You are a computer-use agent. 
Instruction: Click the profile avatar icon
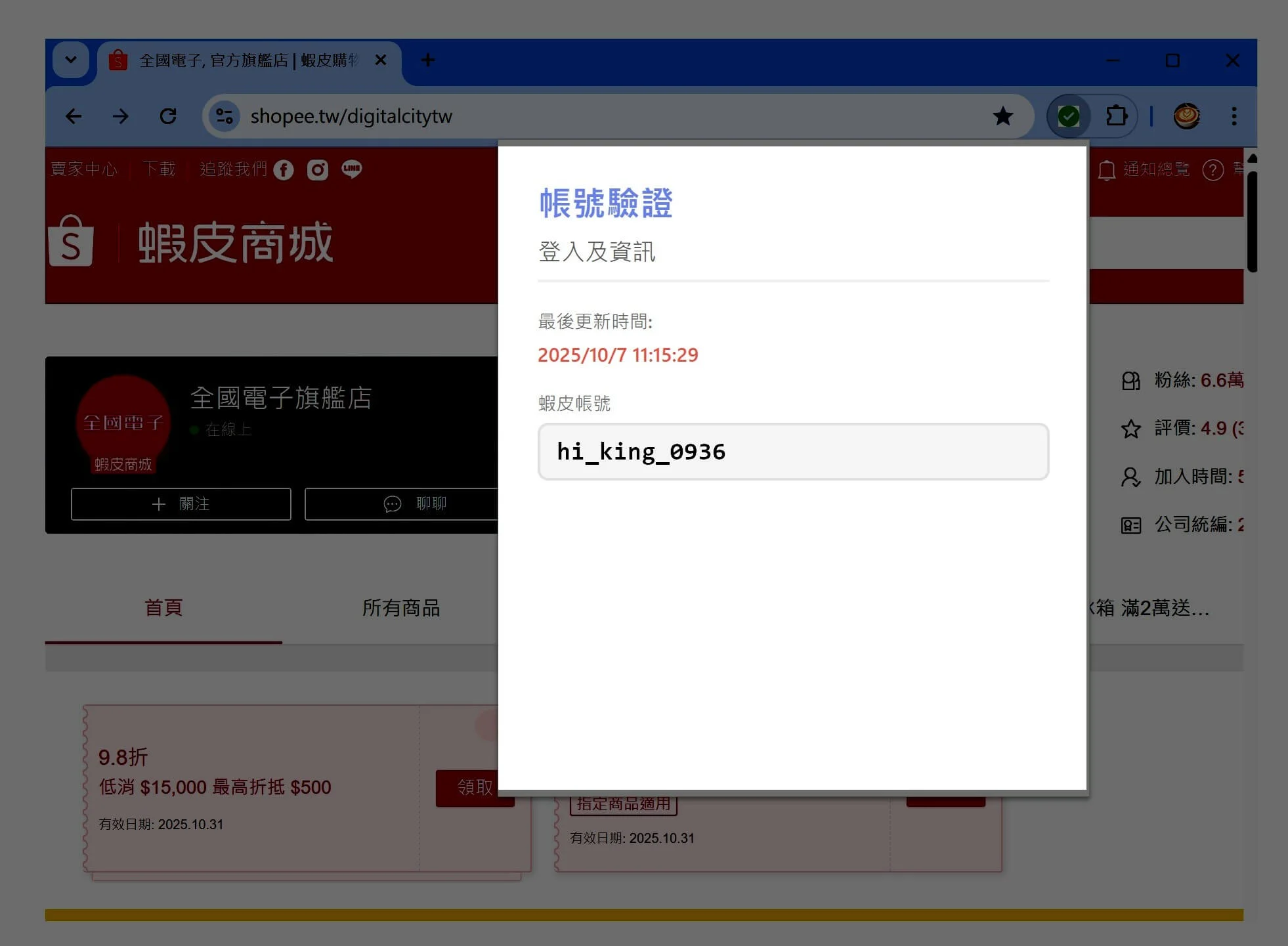click(1186, 116)
